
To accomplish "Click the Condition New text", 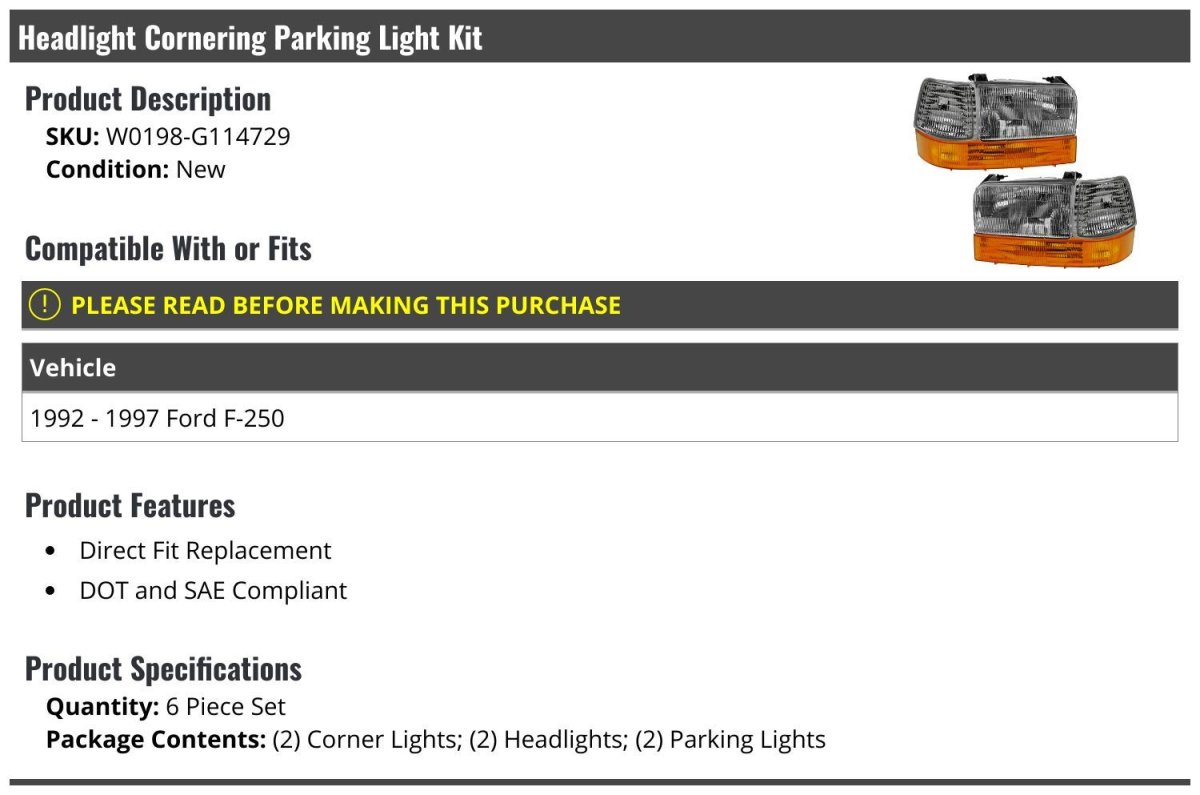I will (x=136, y=169).
